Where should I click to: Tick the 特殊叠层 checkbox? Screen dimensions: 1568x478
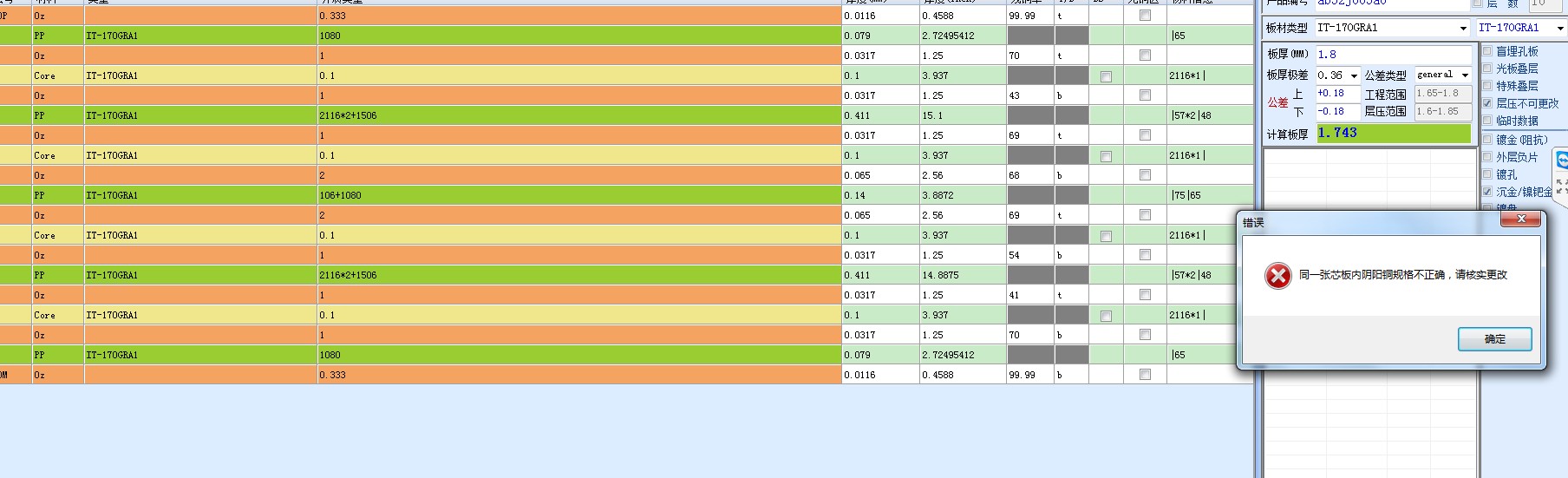click(x=1487, y=86)
